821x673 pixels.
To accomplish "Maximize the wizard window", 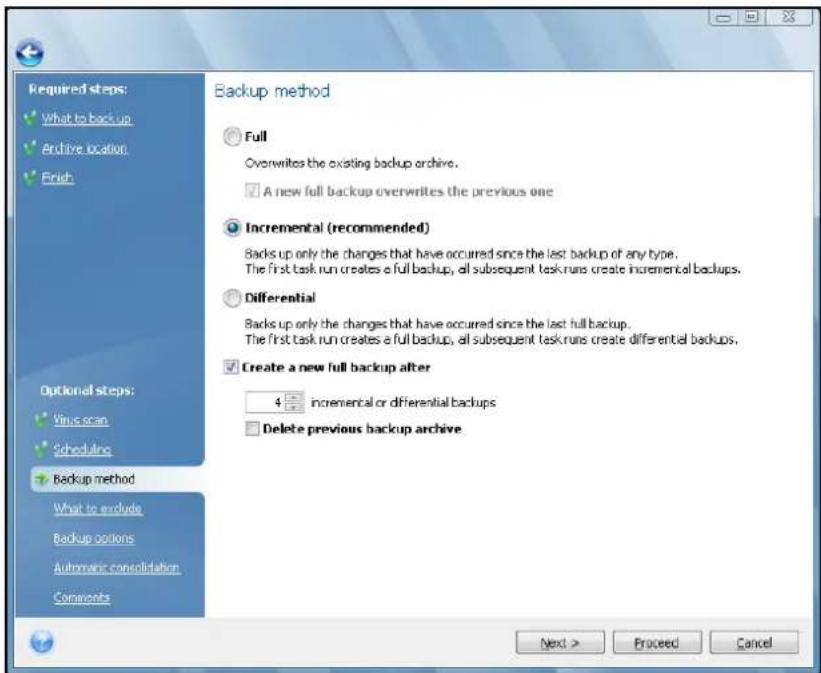I will (751, 17).
